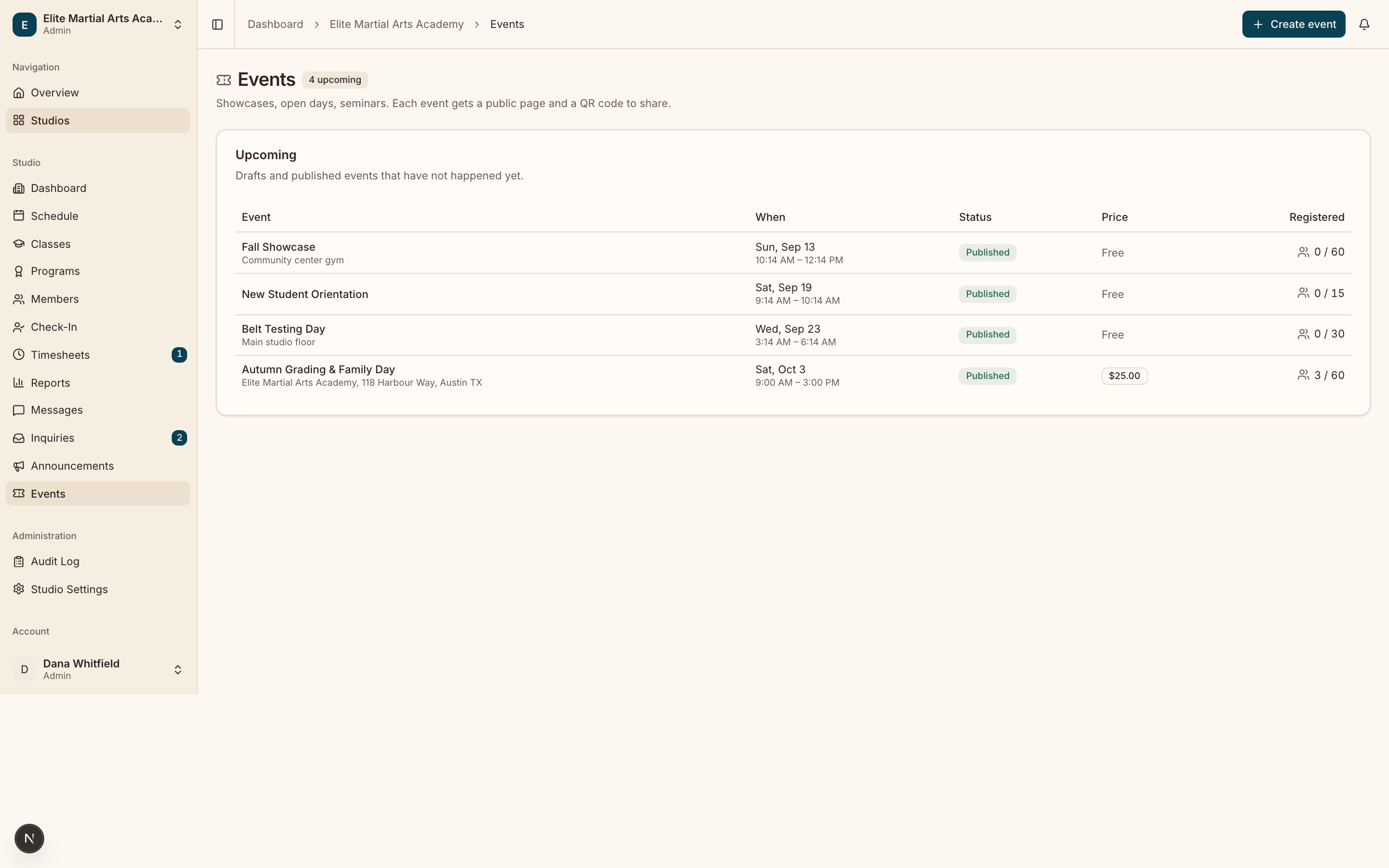The width and height of the screenshot is (1389, 868).
Task: Click the When column header
Action: pyautogui.click(x=770, y=217)
